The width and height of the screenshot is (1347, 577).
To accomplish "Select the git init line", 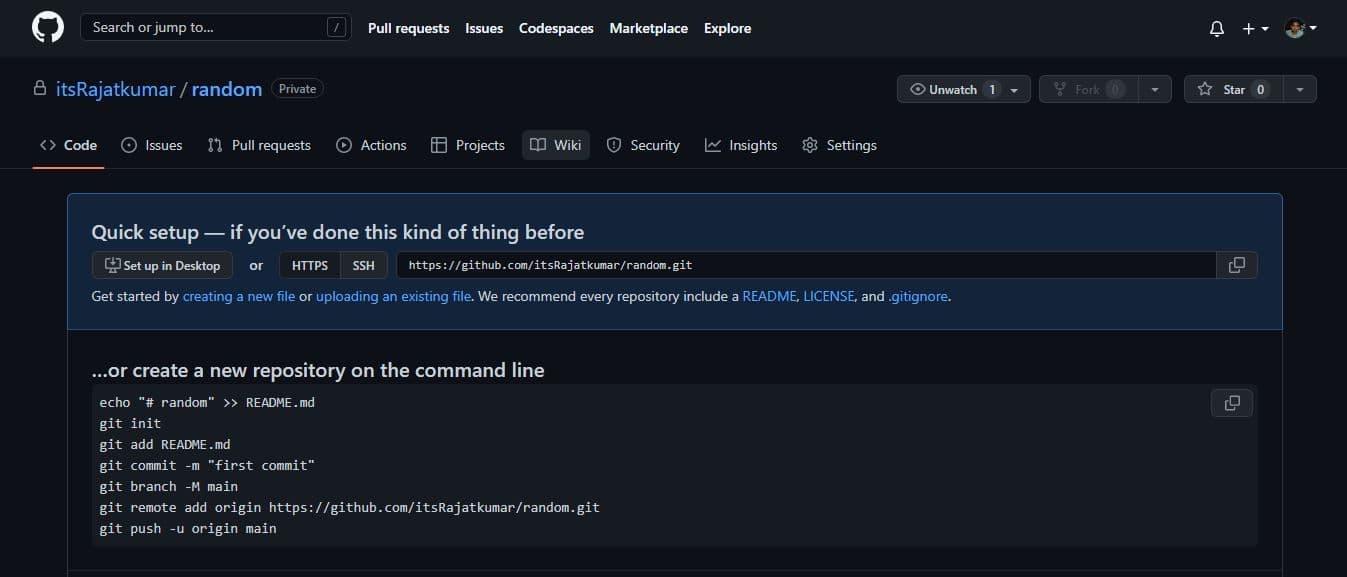I will click(130, 423).
